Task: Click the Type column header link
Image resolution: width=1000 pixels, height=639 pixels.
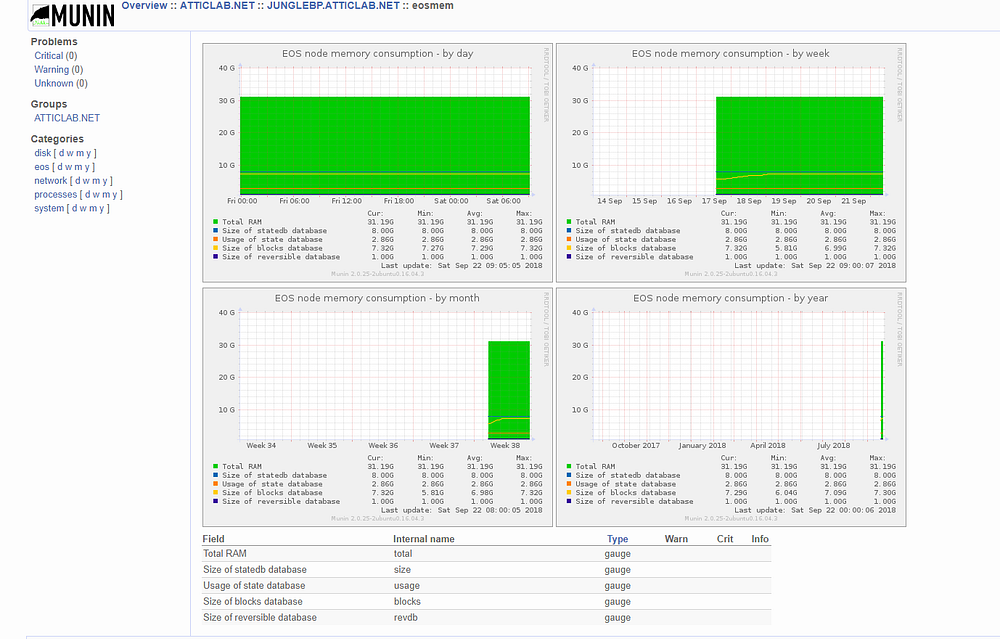Action: click(x=617, y=539)
